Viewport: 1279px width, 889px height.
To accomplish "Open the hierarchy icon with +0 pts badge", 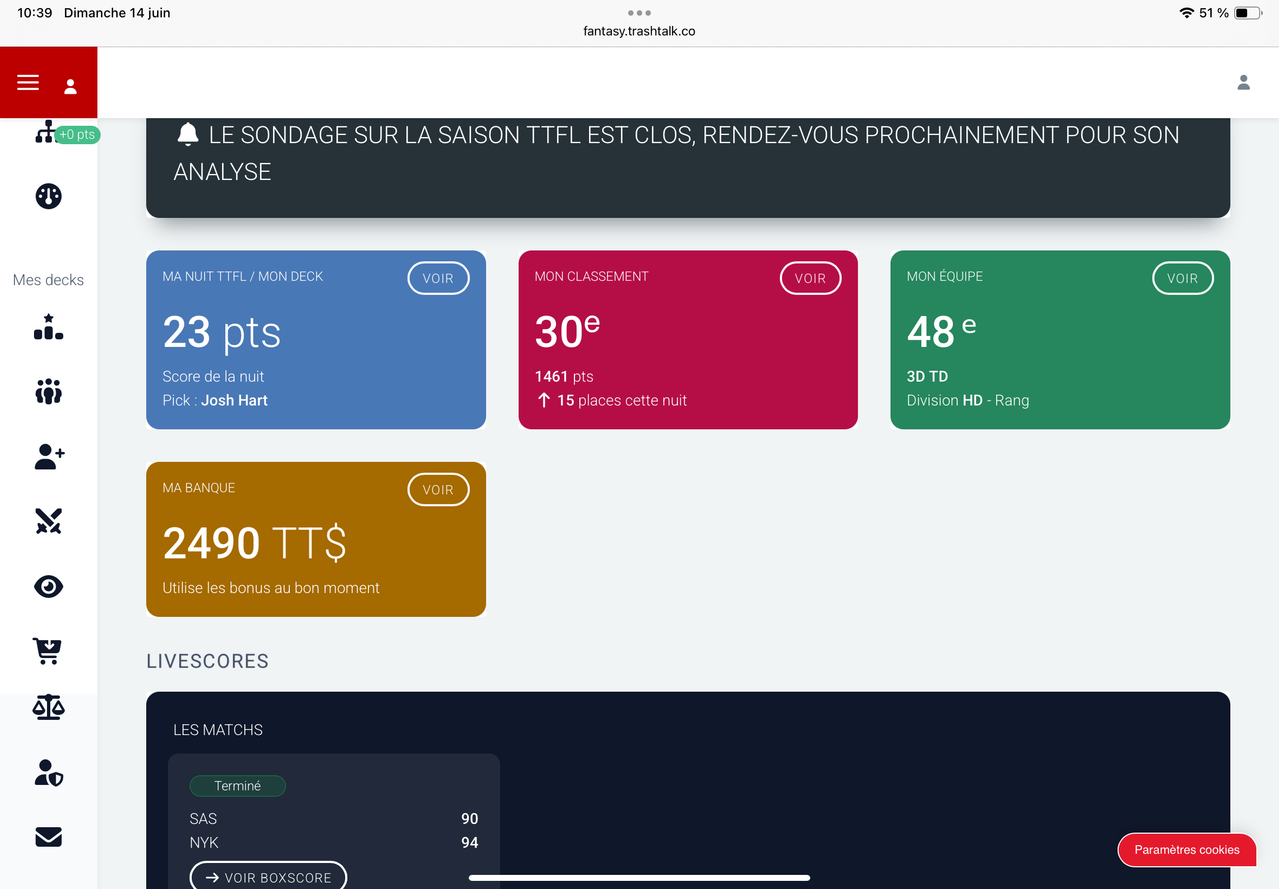I will [44, 132].
